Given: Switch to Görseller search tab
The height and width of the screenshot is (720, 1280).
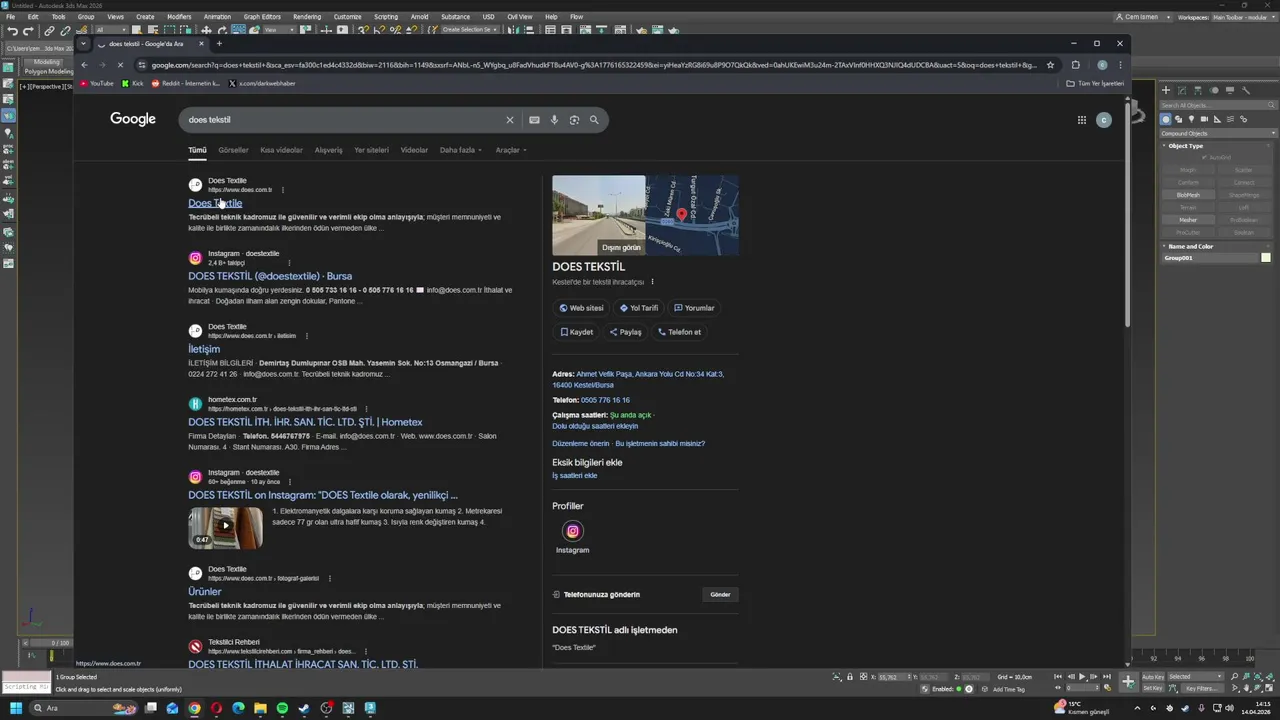Looking at the screenshot, I should pyautogui.click(x=233, y=150).
